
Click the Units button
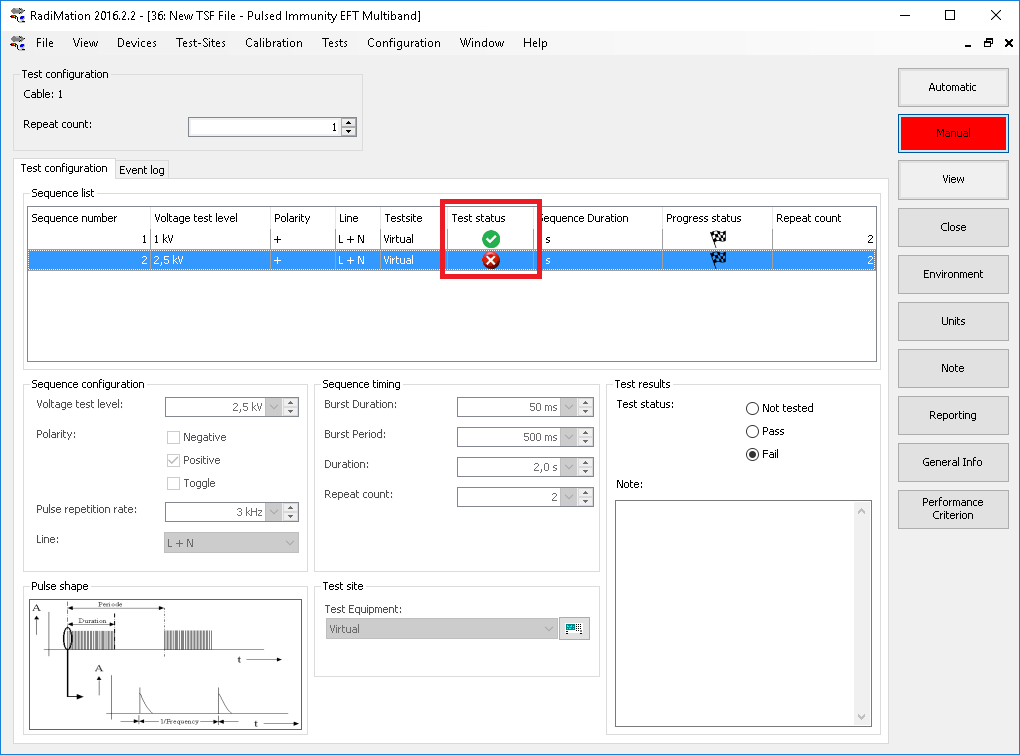click(x=953, y=321)
